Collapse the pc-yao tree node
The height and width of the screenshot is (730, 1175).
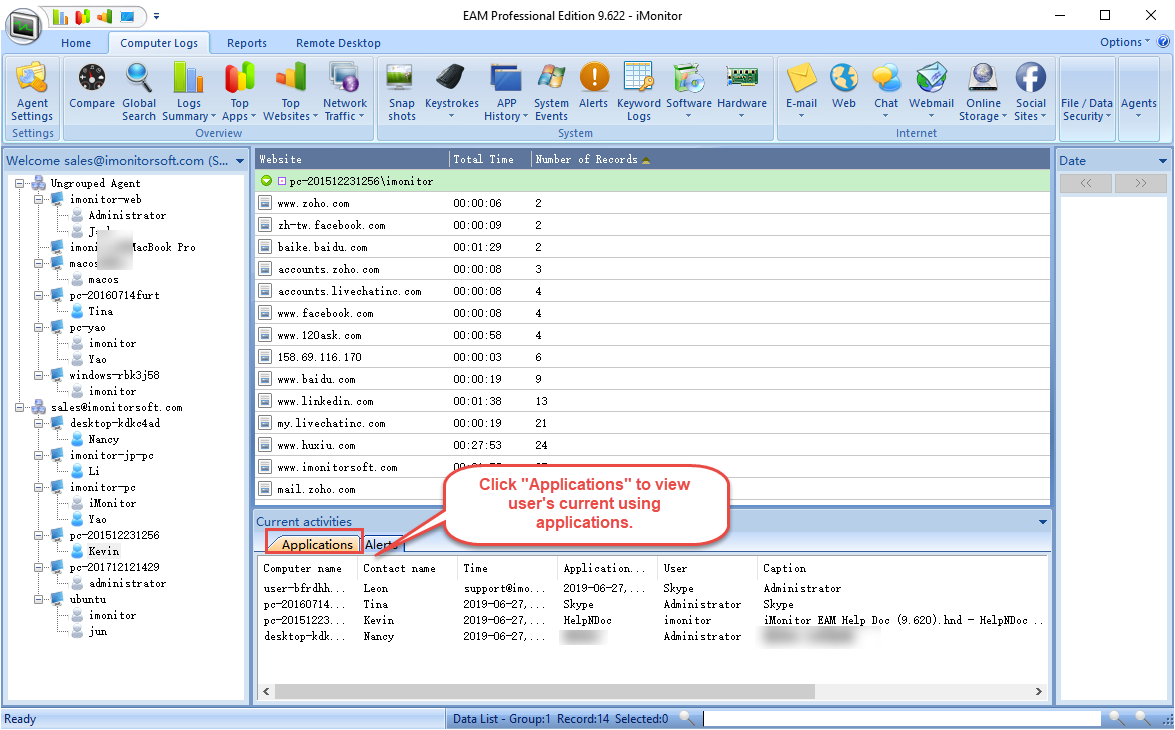pyautogui.click(x=38, y=327)
